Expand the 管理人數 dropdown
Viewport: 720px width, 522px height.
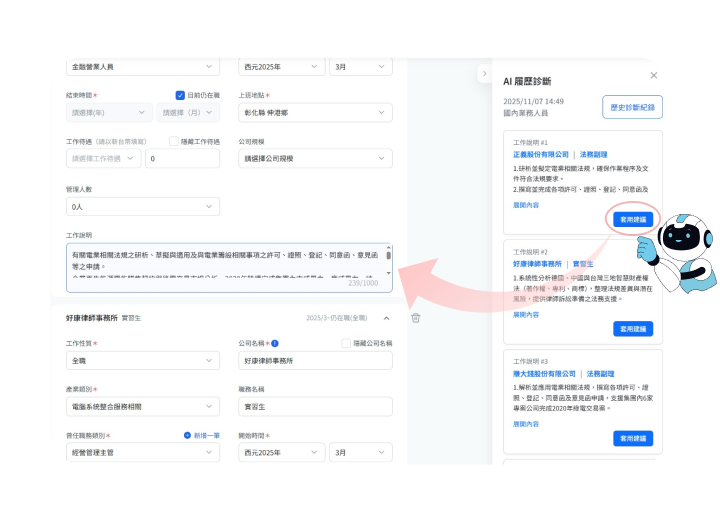141,206
